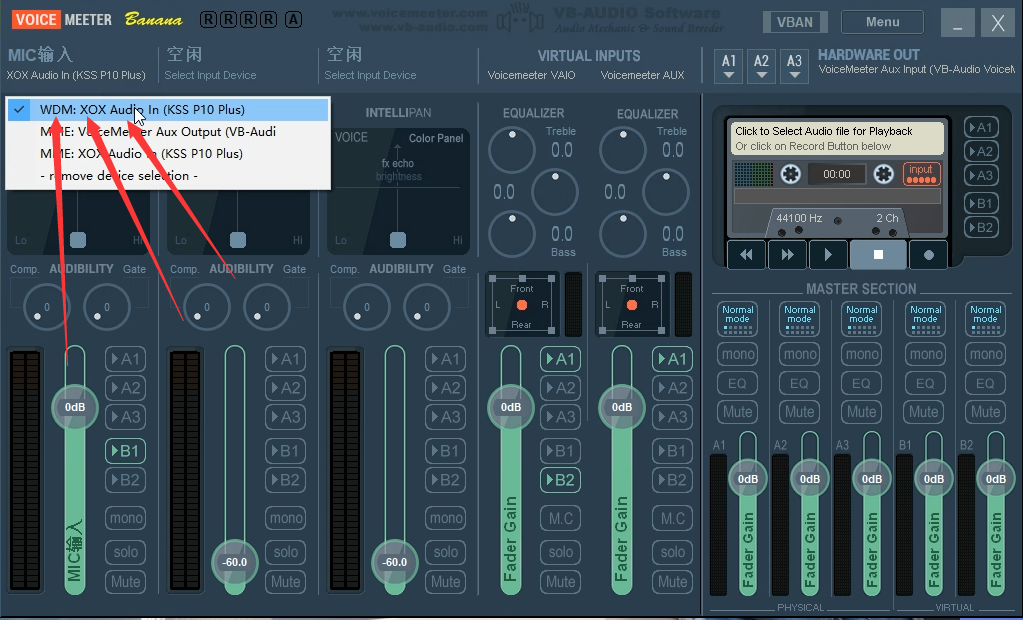Image resolution: width=1023 pixels, height=620 pixels.
Task: Solo the MIC input strip
Action: 125,552
